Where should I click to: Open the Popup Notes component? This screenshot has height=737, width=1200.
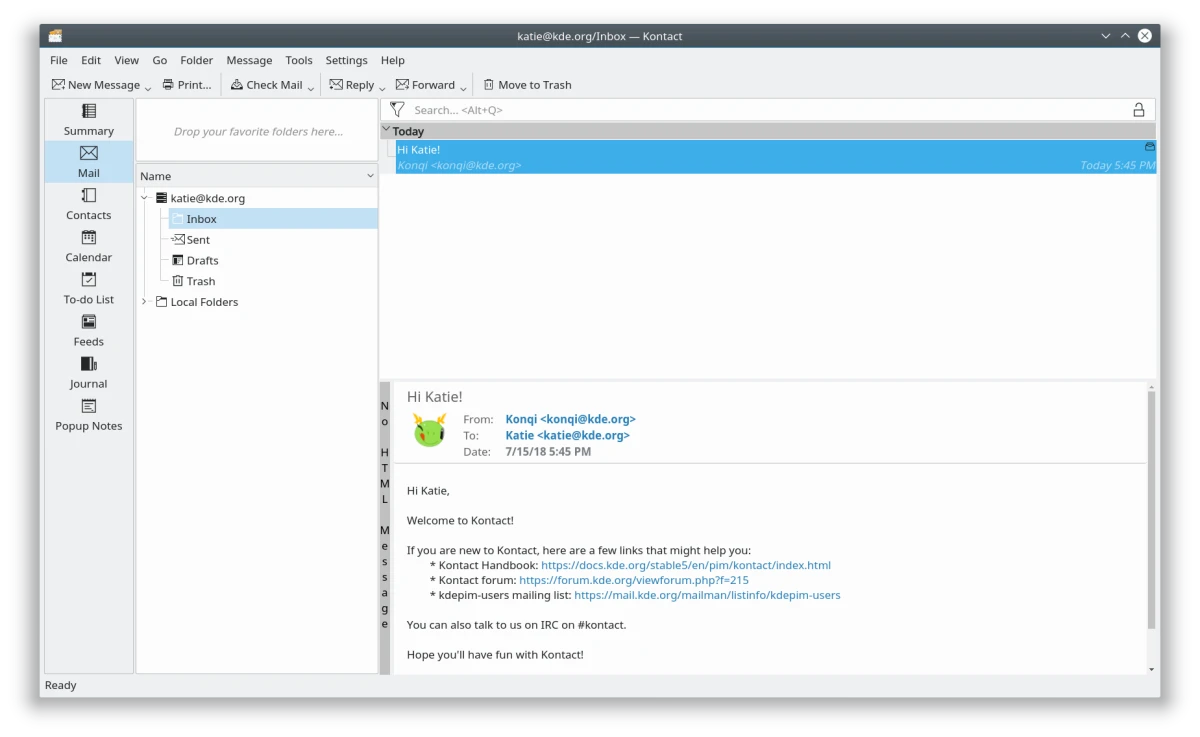(x=89, y=414)
